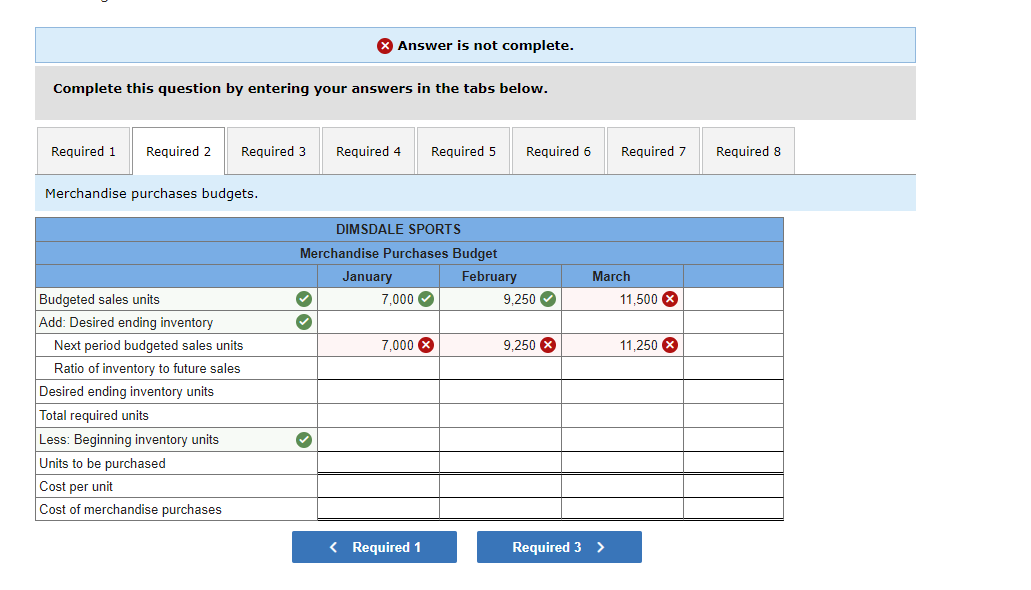Click March Ratio of inventory to future sales cell
Viewport: 1031px width, 590px height.
pos(623,368)
